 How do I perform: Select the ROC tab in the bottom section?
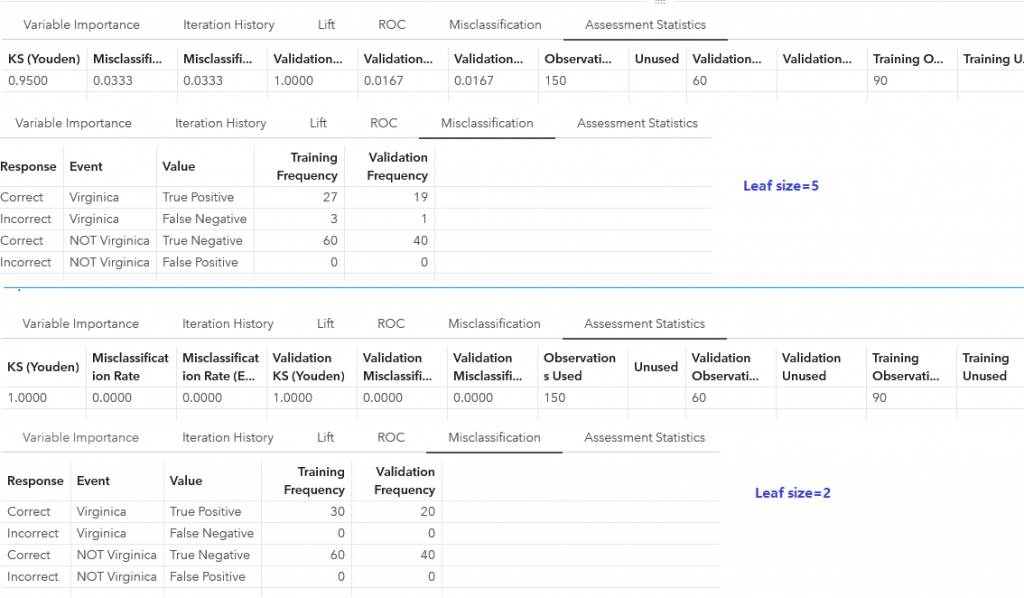click(x=390, y=437)
